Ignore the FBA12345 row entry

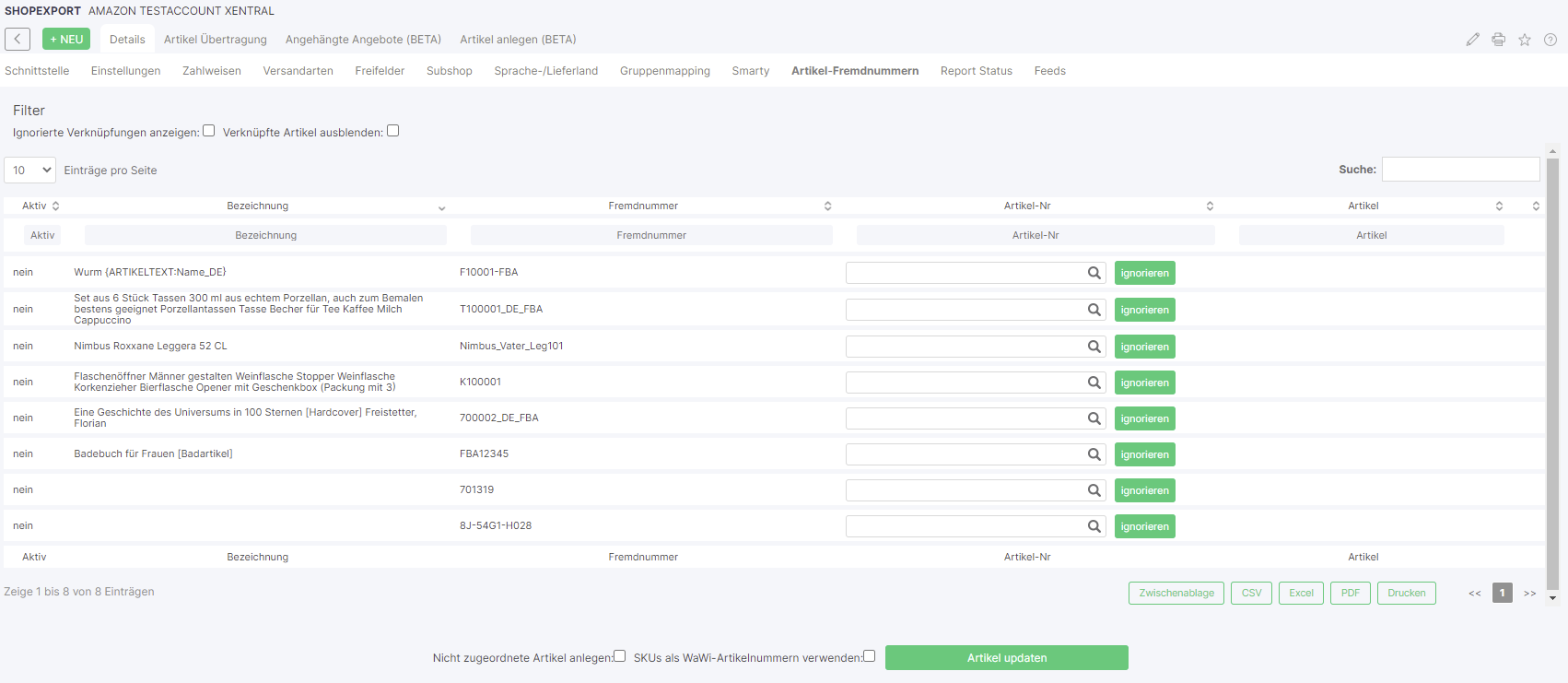point(1144,454)
